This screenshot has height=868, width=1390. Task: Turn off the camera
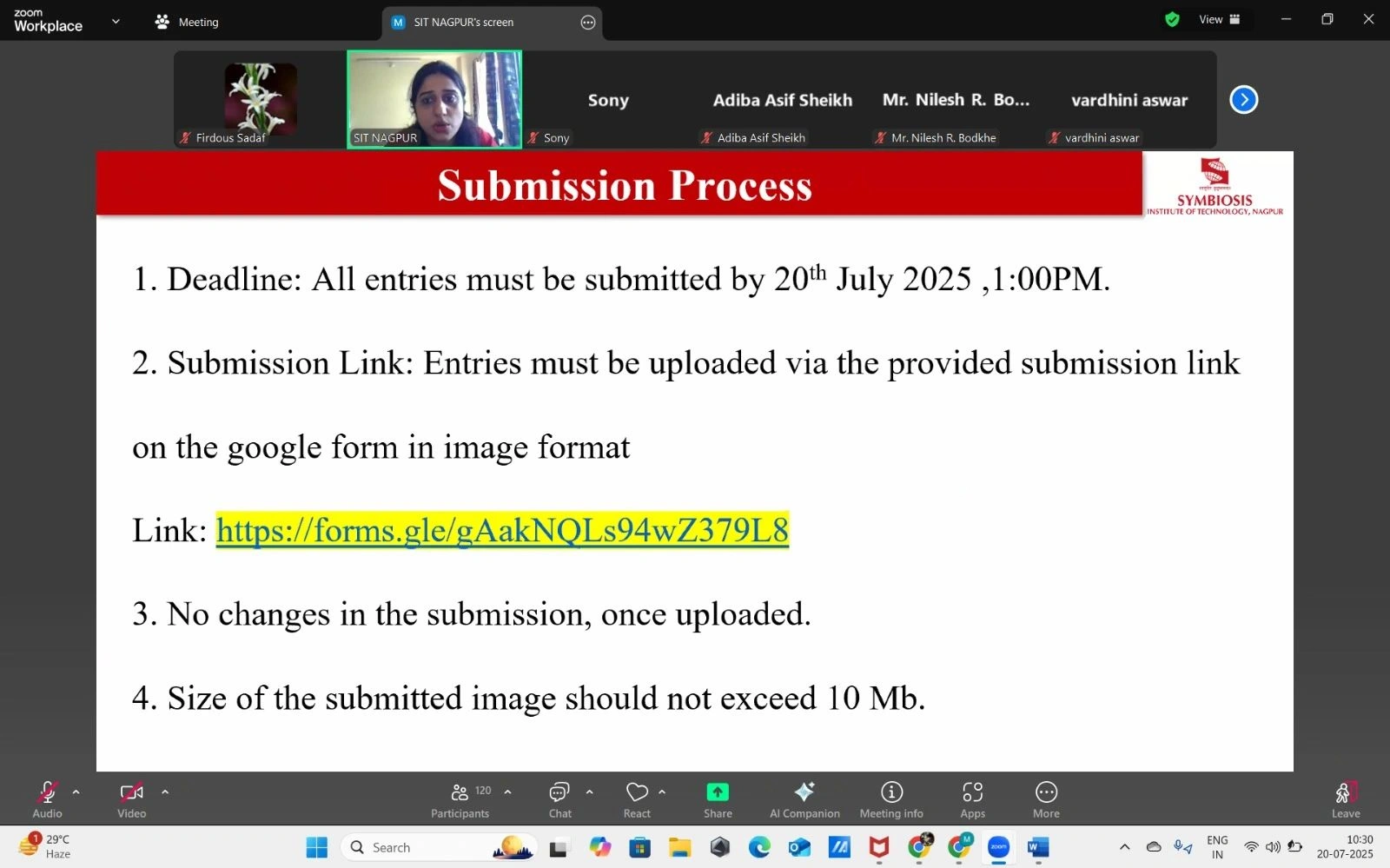pos(131,792)
